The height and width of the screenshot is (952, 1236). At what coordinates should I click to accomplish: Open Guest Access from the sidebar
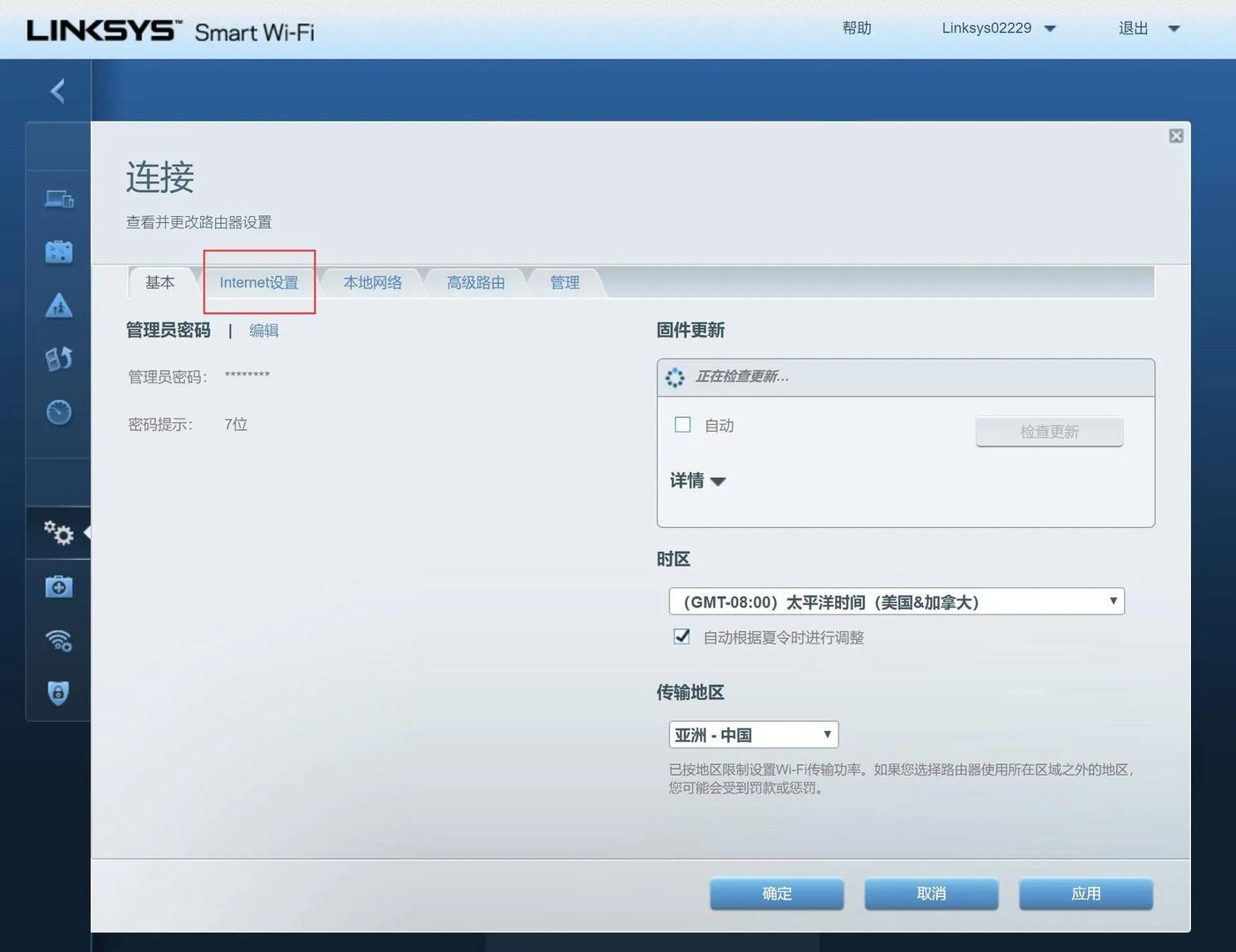(x=58, y=251)
